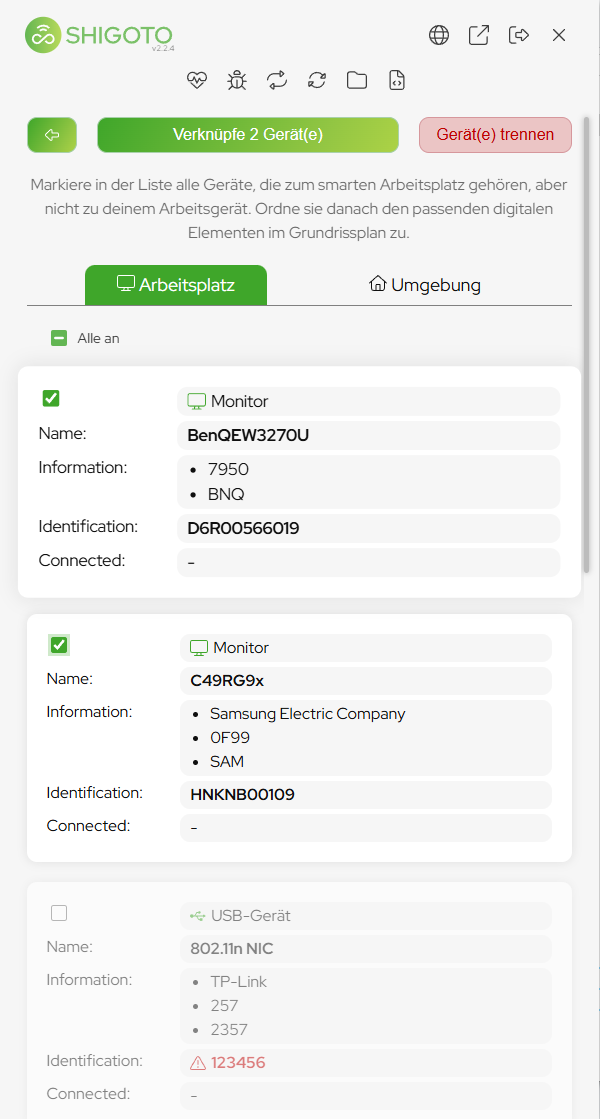600x1119 pixels.
Task: Select identification HNKNB00109
Action: tap(365, 794)
